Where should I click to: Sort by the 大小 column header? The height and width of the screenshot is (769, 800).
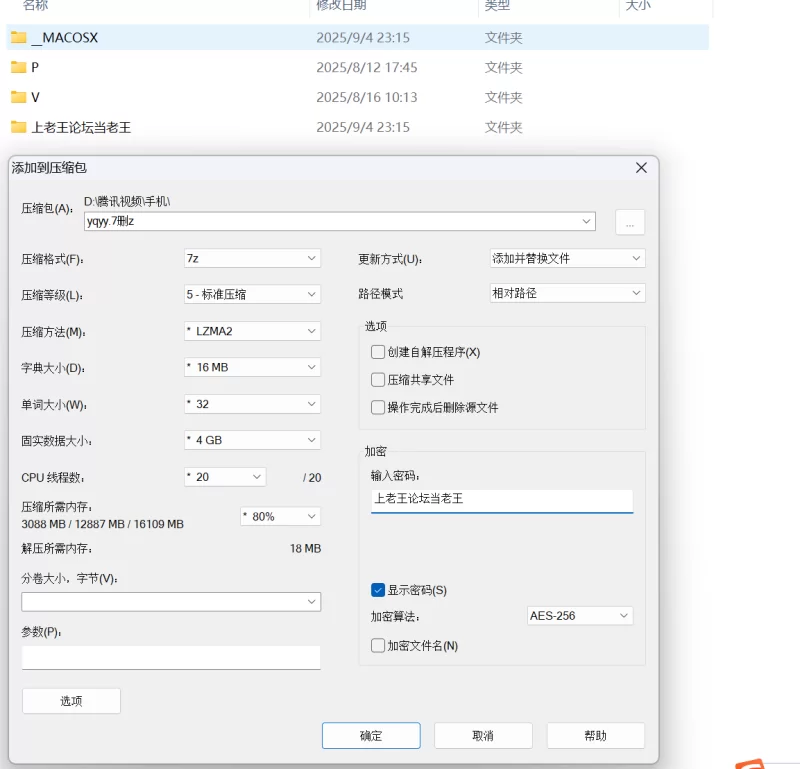(638, 6)
